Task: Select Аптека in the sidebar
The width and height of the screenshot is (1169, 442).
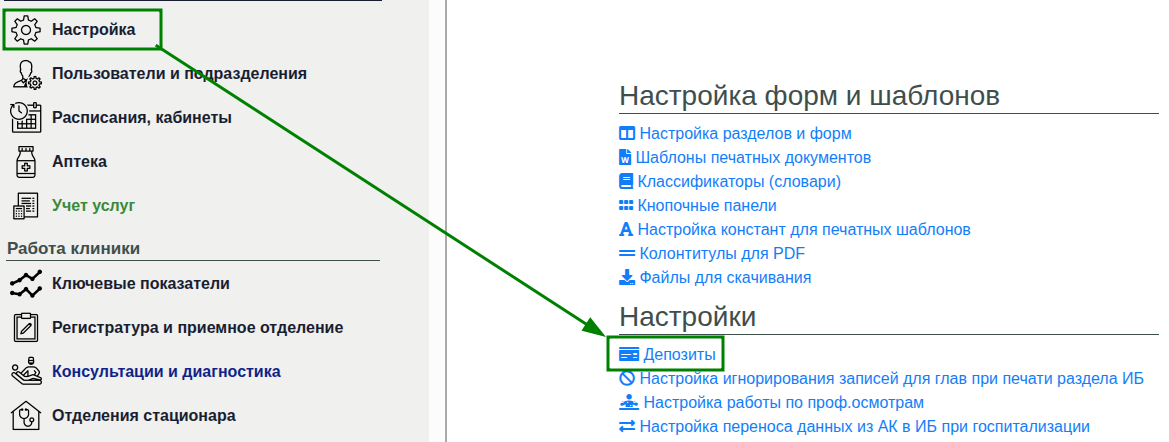Action: (x=79, y=162)
